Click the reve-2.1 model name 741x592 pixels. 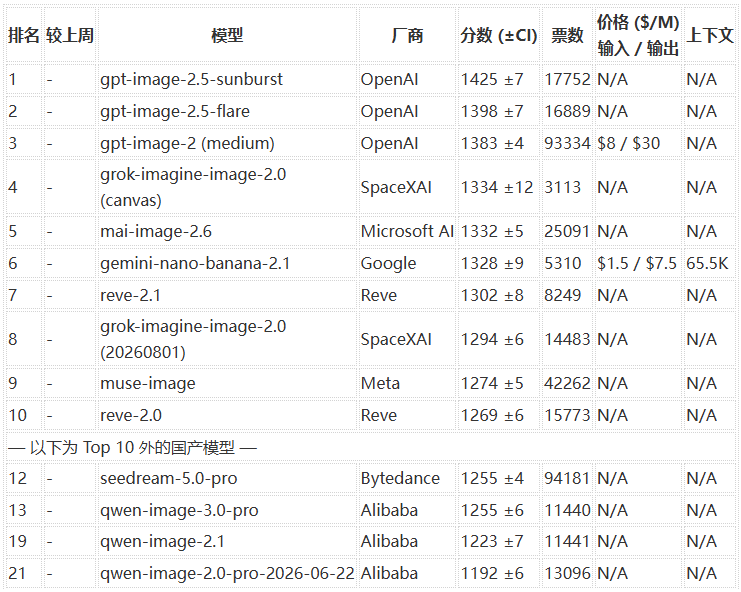point(130,295)
